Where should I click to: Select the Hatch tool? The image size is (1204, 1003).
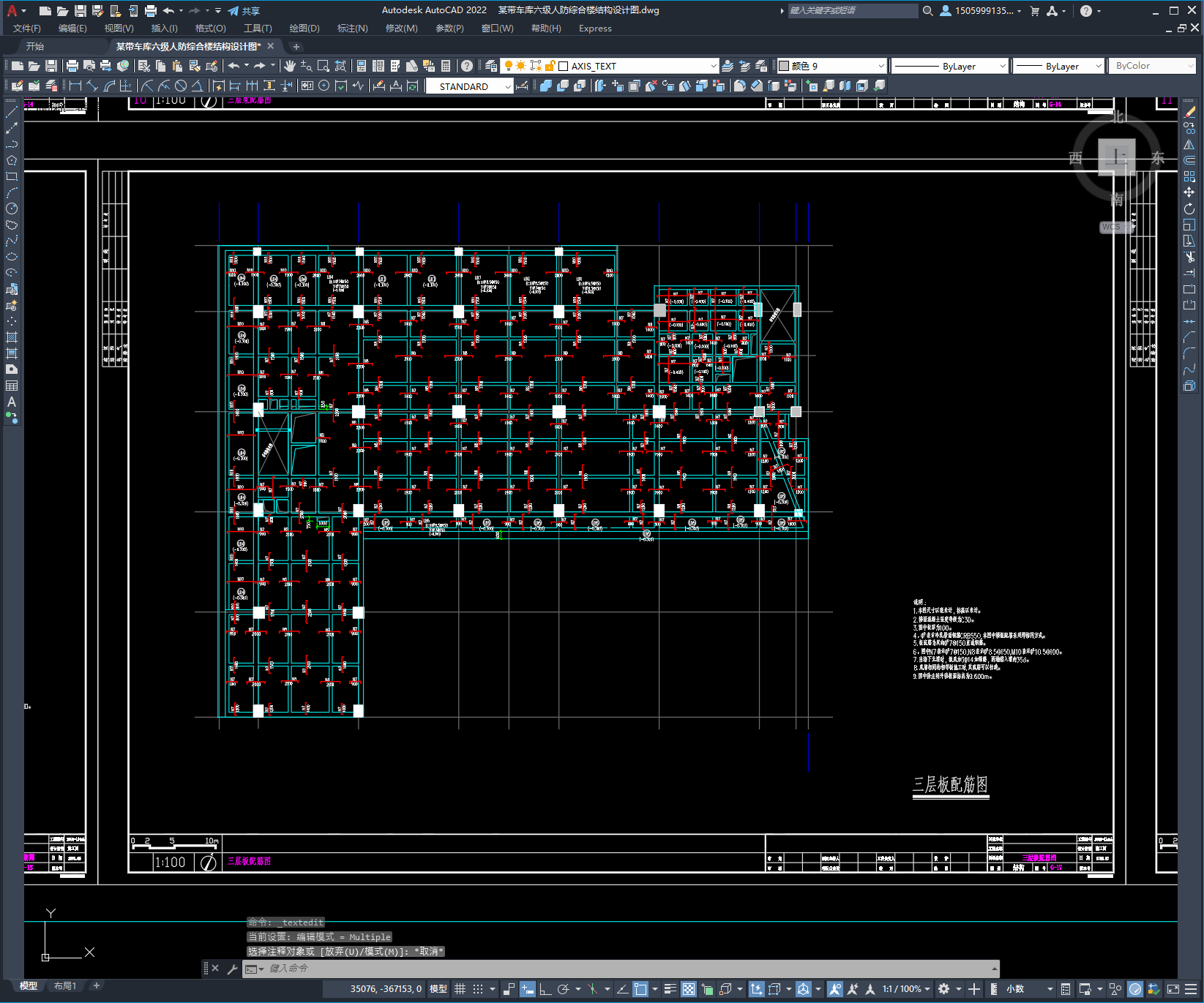tap(12, 337)
